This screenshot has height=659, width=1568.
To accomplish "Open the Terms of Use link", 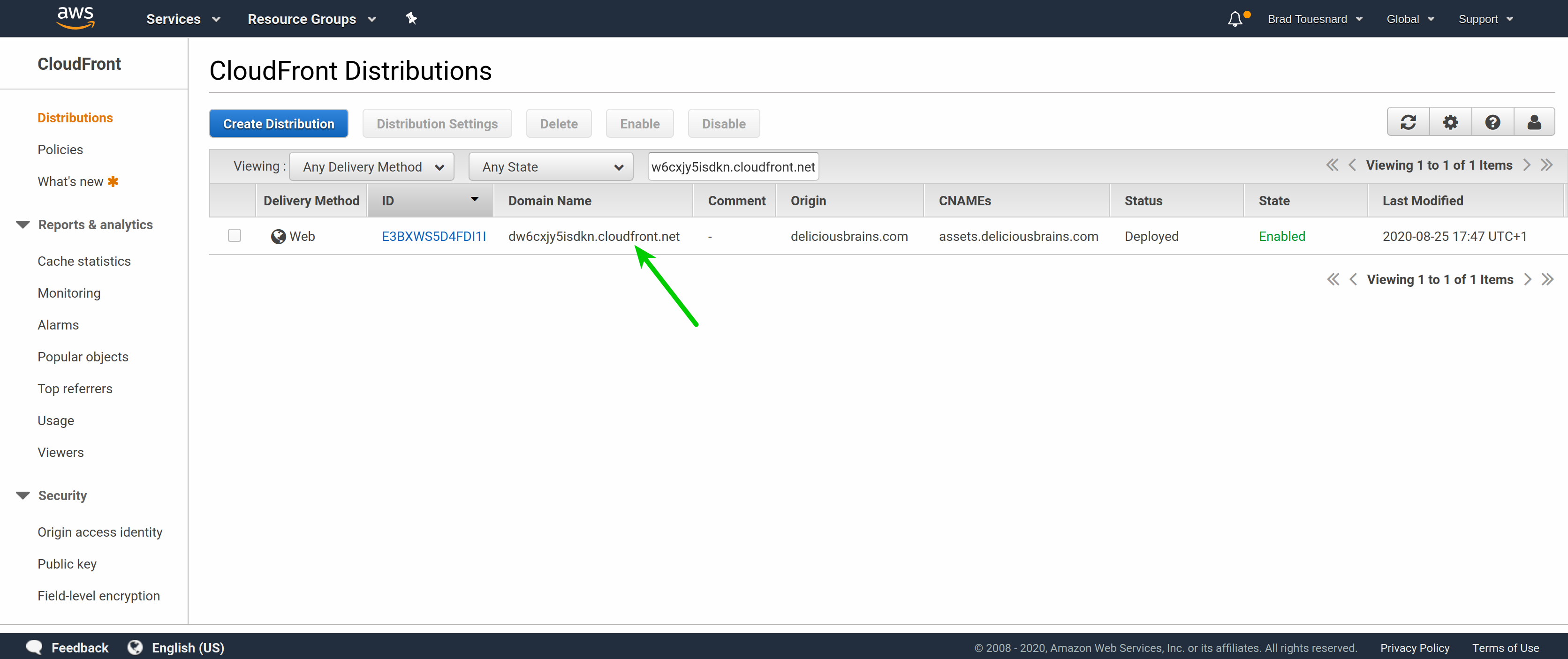I will (x=1505, y=648).
